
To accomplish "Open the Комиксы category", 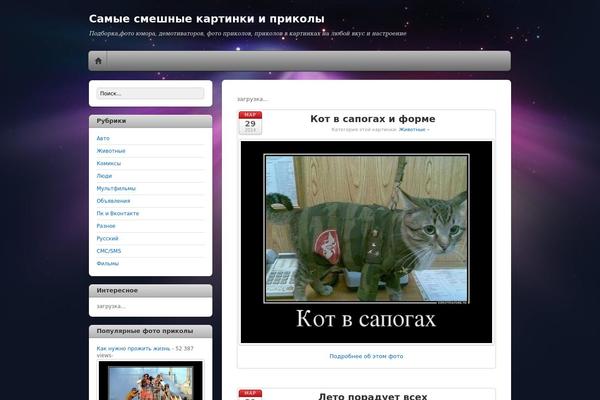I will point(109,163).
